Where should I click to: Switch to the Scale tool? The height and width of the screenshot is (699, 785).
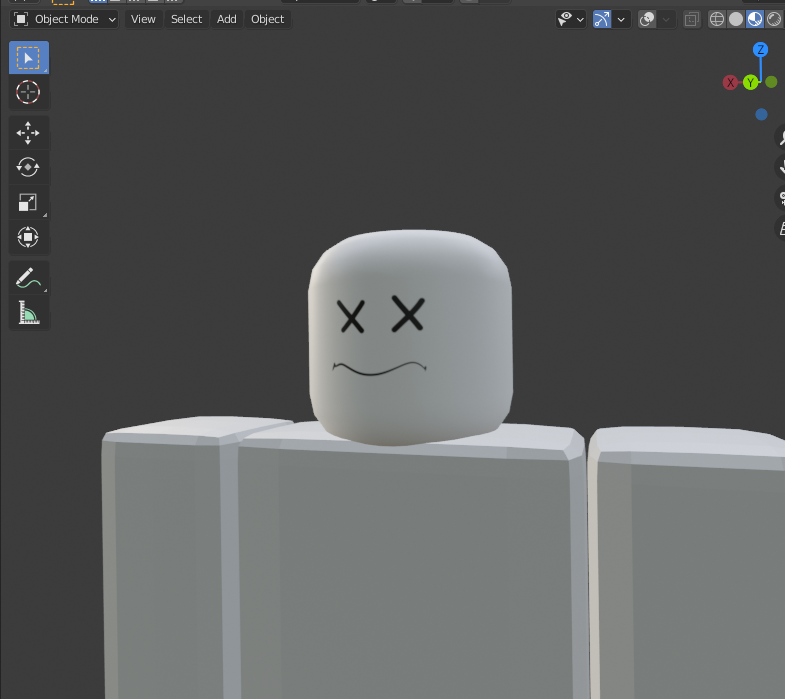29,202
